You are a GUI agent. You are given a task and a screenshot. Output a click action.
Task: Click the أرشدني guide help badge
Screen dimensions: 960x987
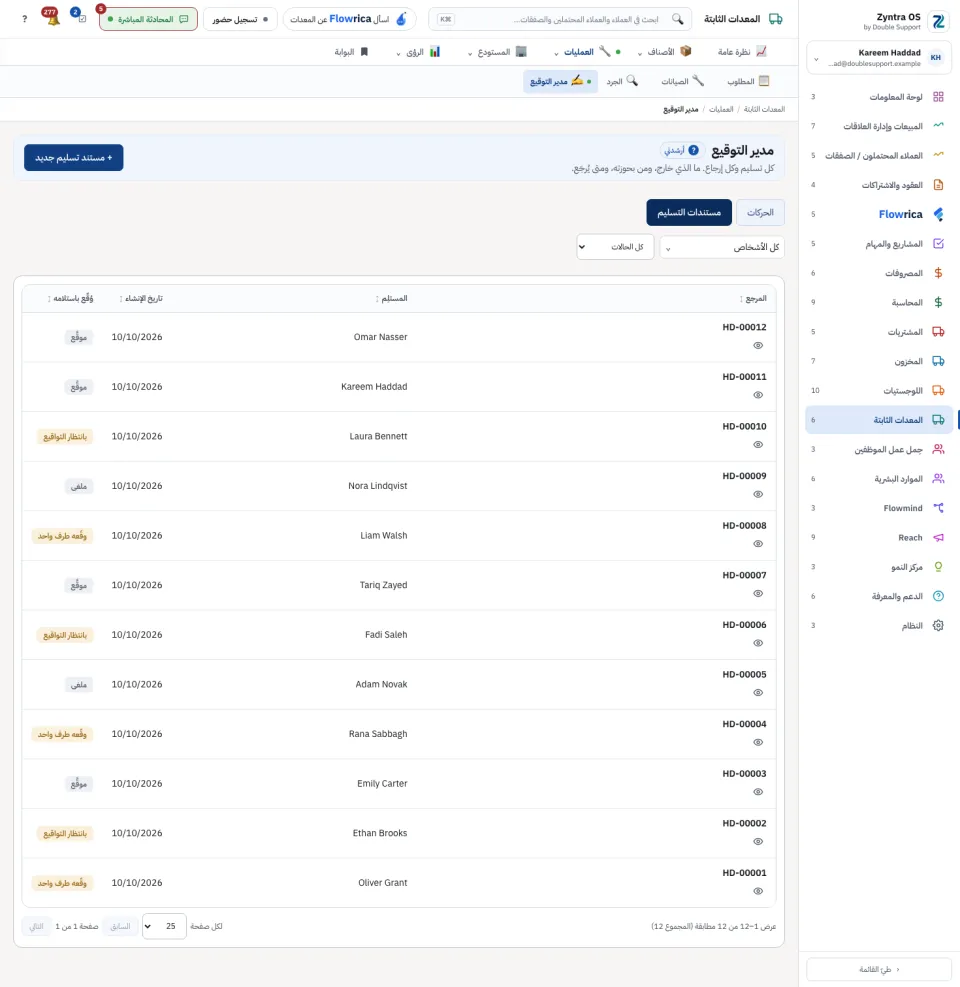(x=681, y=150)
